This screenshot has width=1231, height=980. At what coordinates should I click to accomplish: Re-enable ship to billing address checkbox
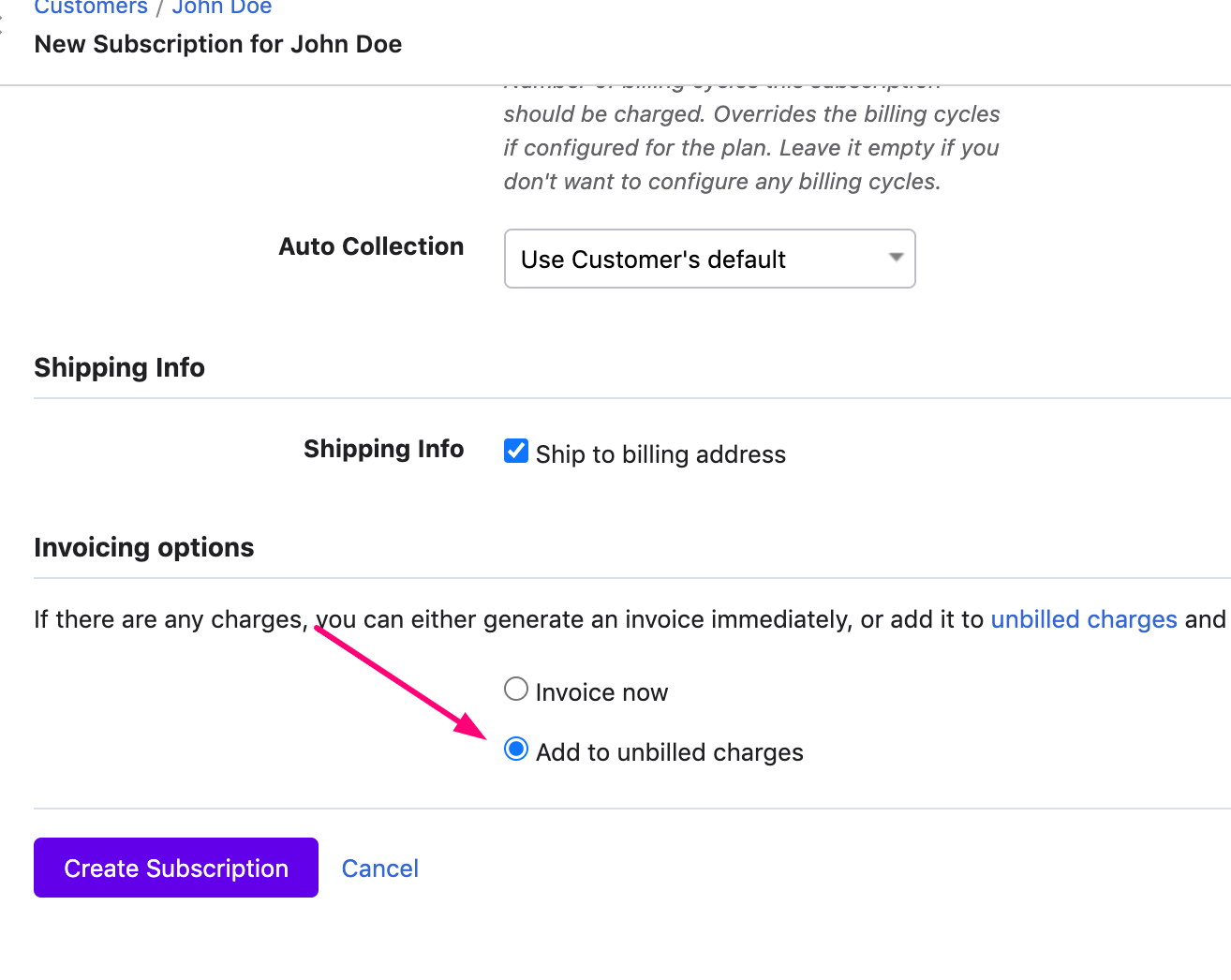click(516, 451)
